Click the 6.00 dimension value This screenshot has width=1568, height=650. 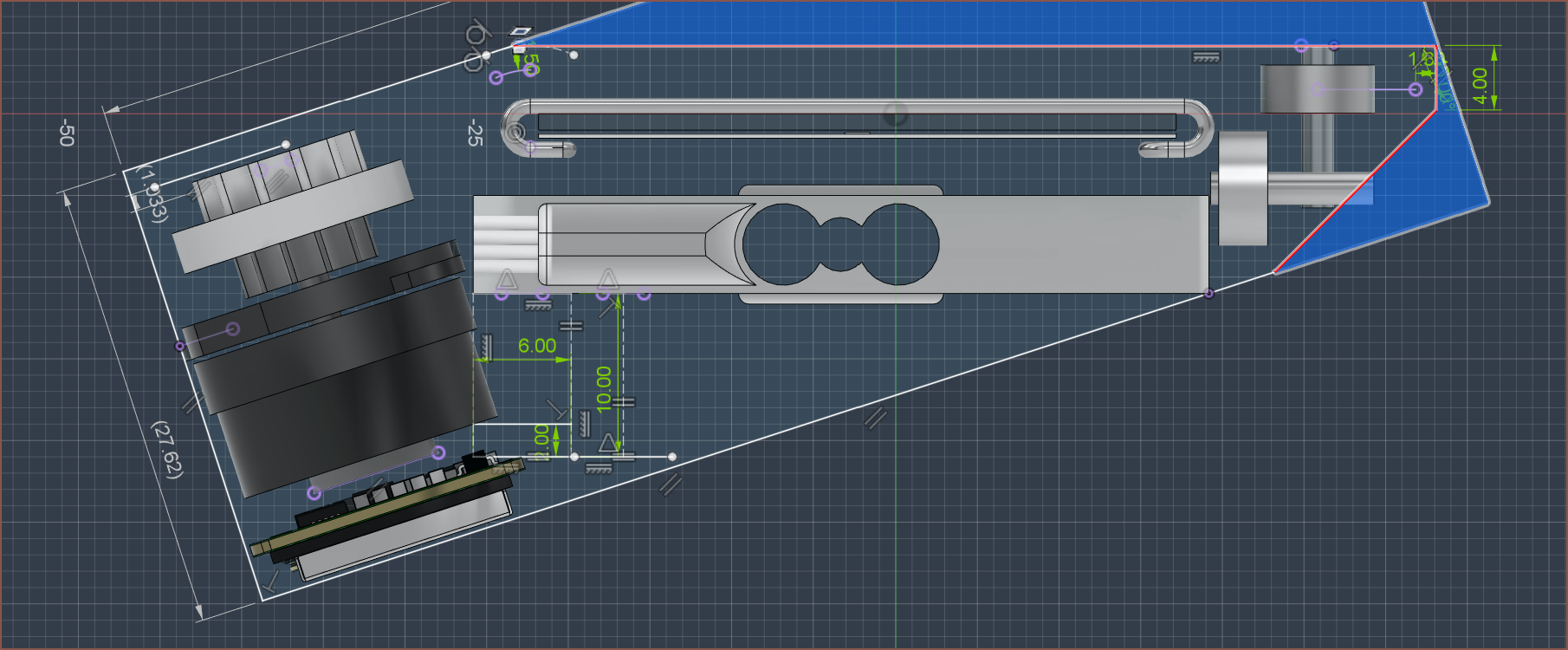(x=537, y=346)
